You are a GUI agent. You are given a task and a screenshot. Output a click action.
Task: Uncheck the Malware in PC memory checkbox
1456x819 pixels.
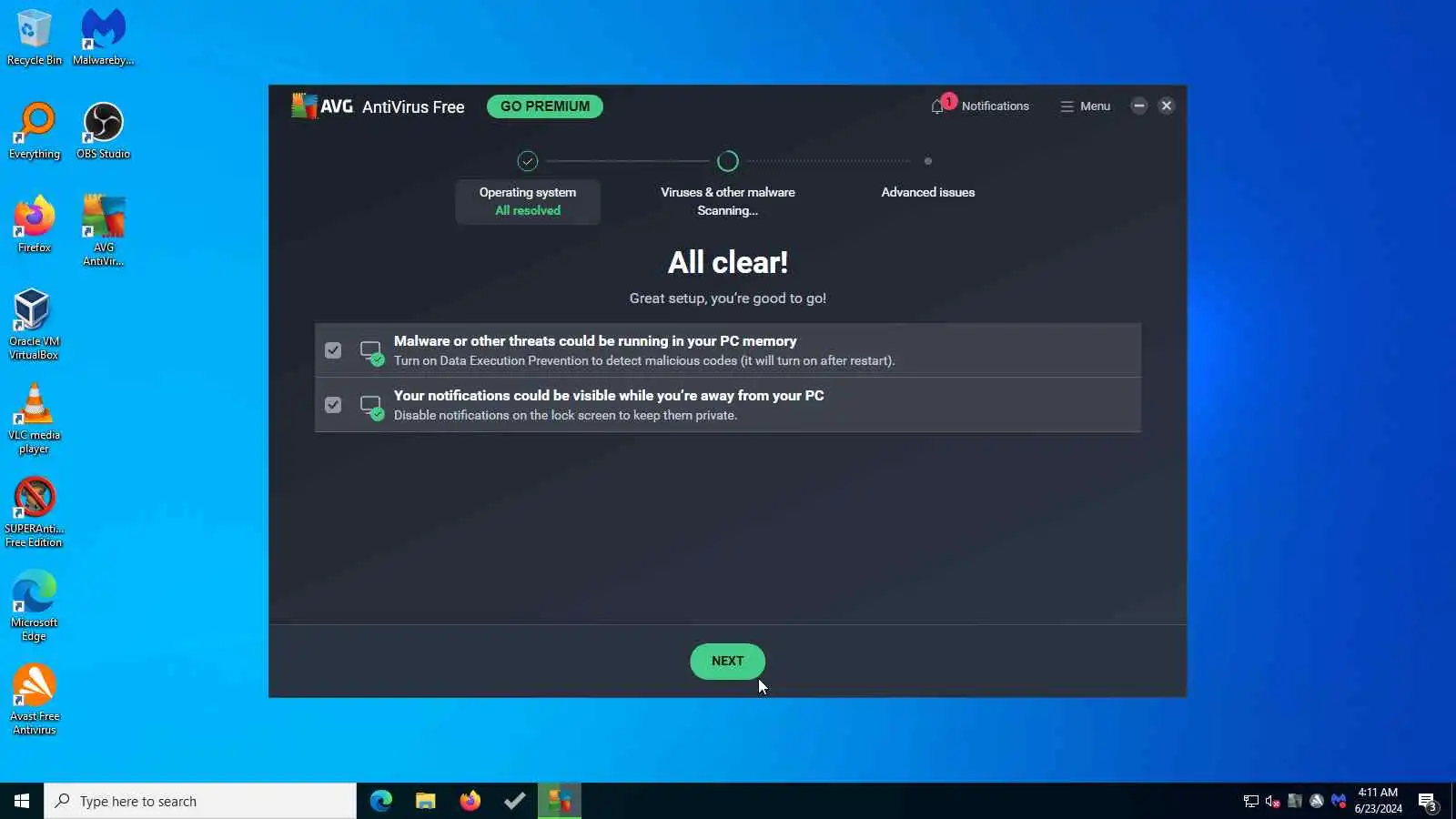[333, 350]
